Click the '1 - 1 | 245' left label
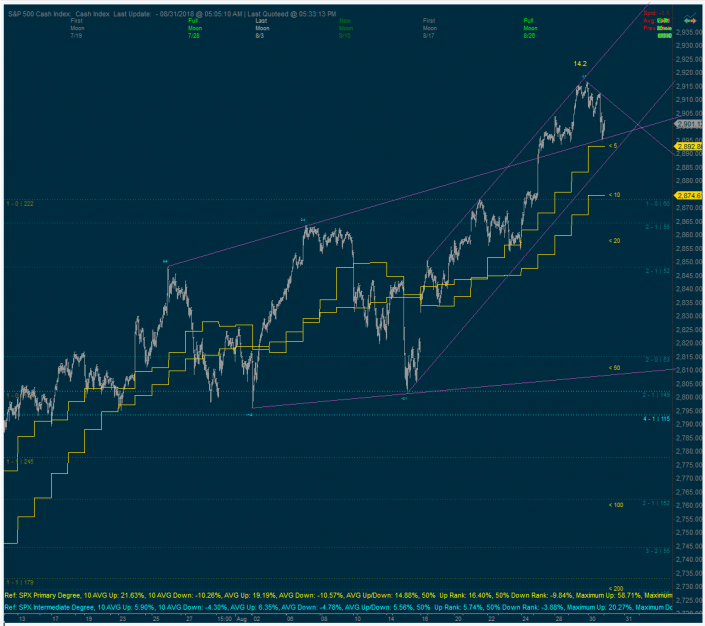Viewport: 705px width, 626px height. pos(20,461)
